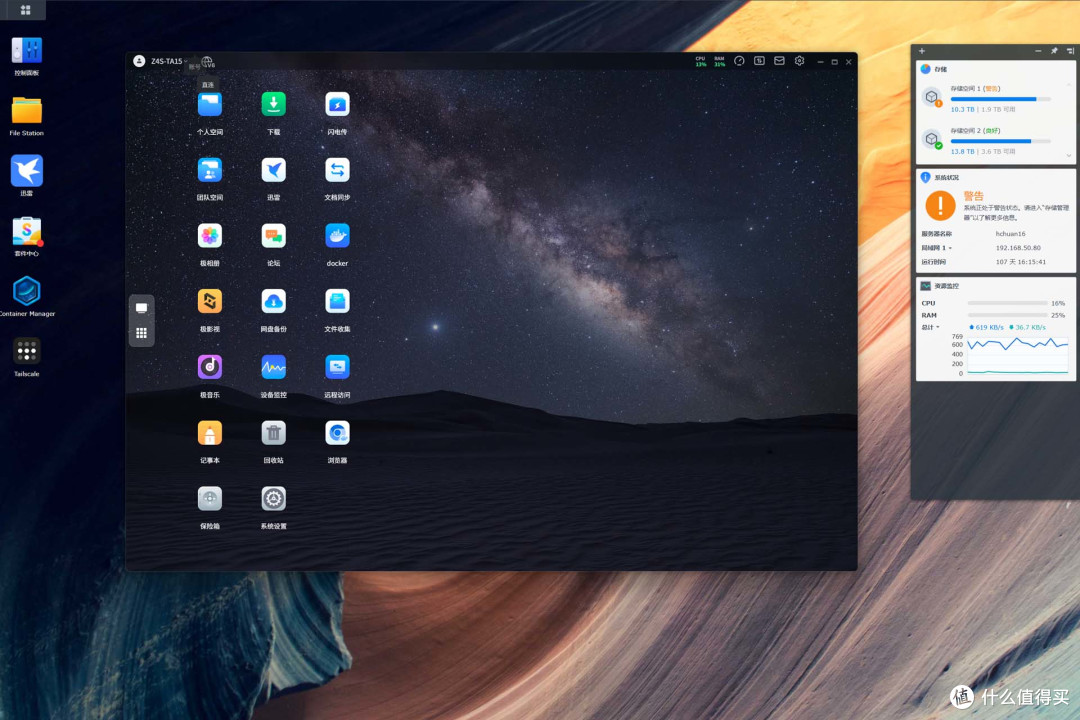This screenshot has width=1080, height=720.
Task: Open the 文档同步 app
Action: coord(337,170)
